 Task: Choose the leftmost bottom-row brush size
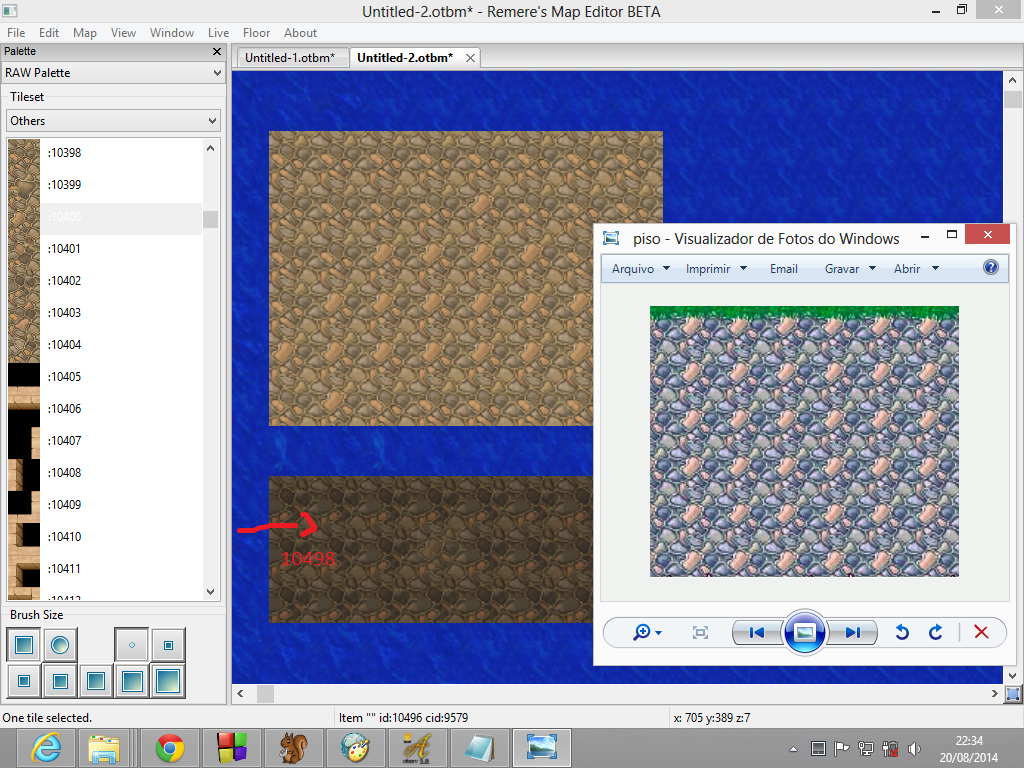click(x=24, y=681)
